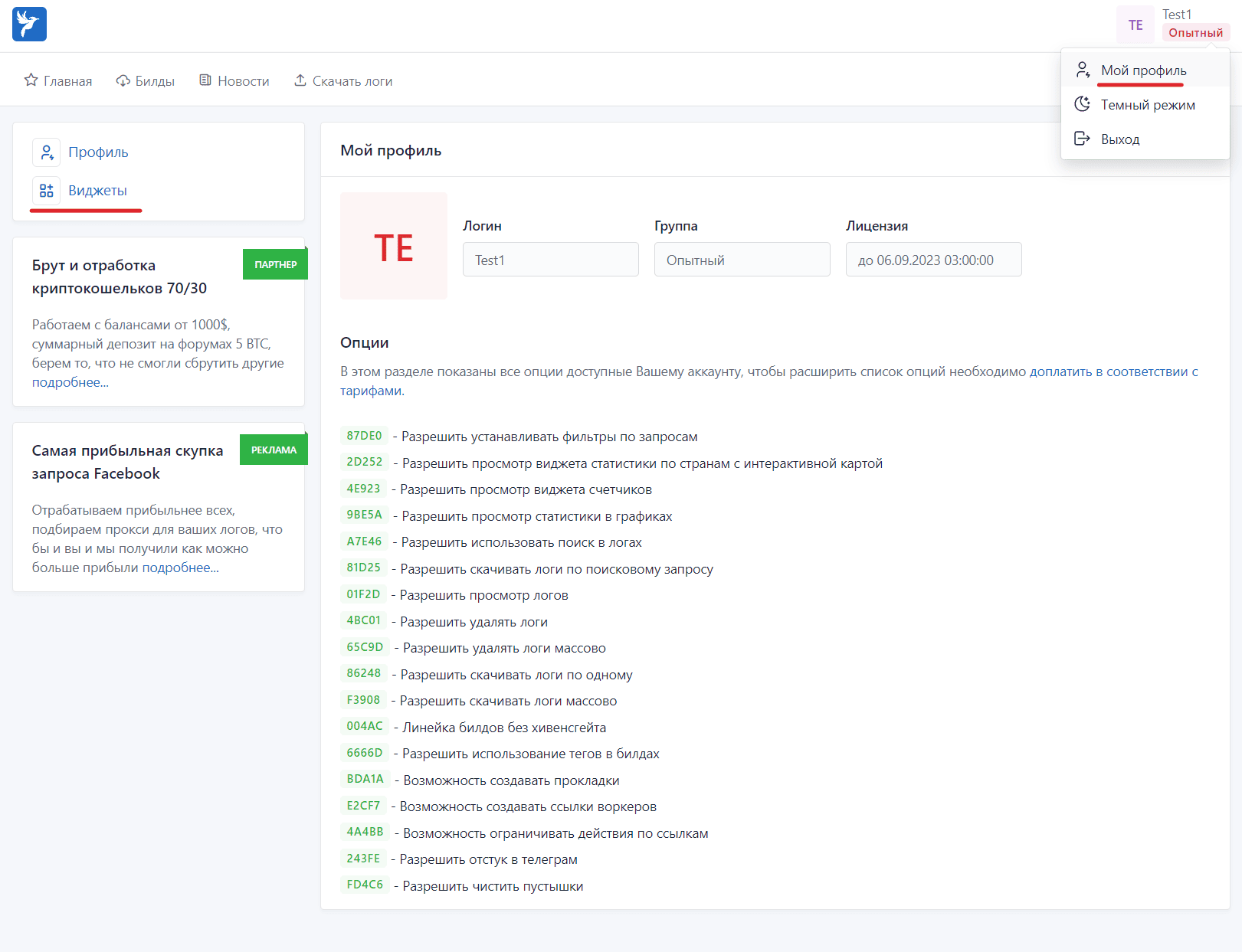Follow the подробнее link in the crypto wallet card
Image resolution: width=1242 pixels, height=952 pixels.
(x=70, y=382)
